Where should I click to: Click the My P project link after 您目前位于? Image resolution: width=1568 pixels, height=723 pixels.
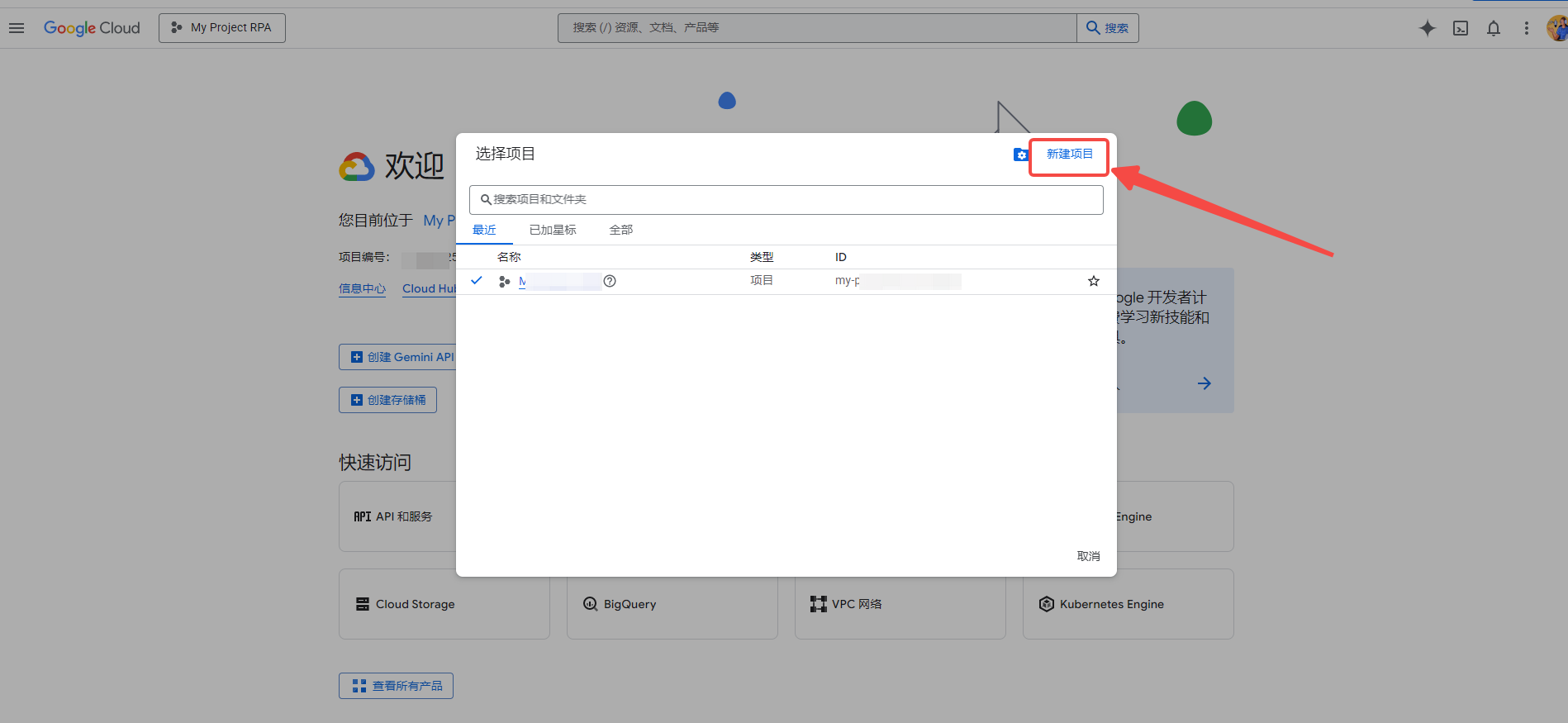tap(439, 221)
